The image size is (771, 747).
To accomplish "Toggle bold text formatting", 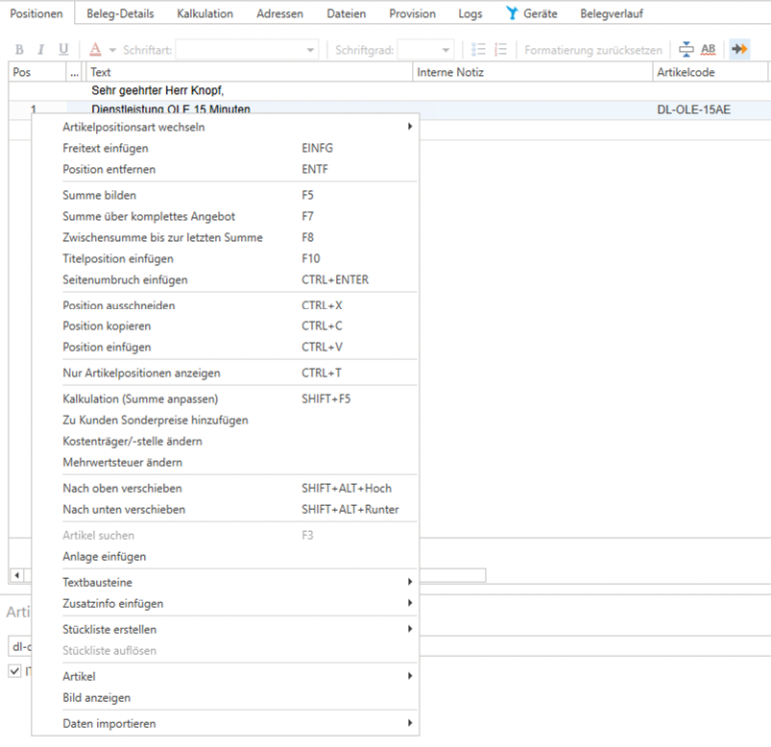I will 19,49.
